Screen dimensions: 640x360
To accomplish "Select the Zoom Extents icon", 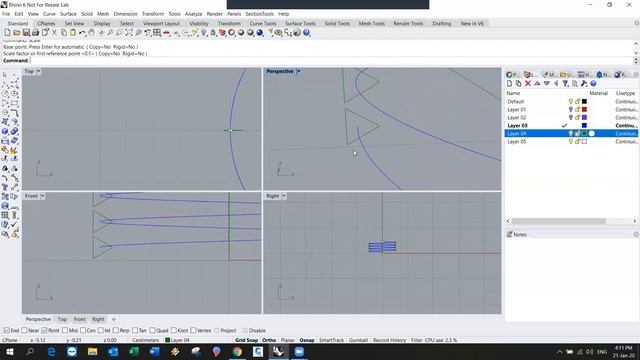I will coord(129,33).
